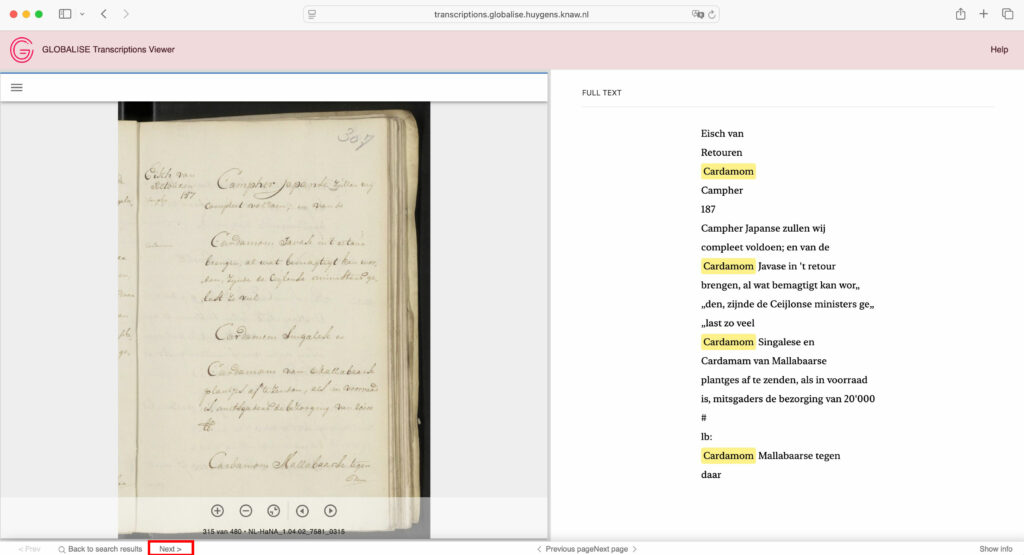Focus the address bar URL
This screenshot has width=1024, height=555.
pyautogui.click(x=511, y=14)
